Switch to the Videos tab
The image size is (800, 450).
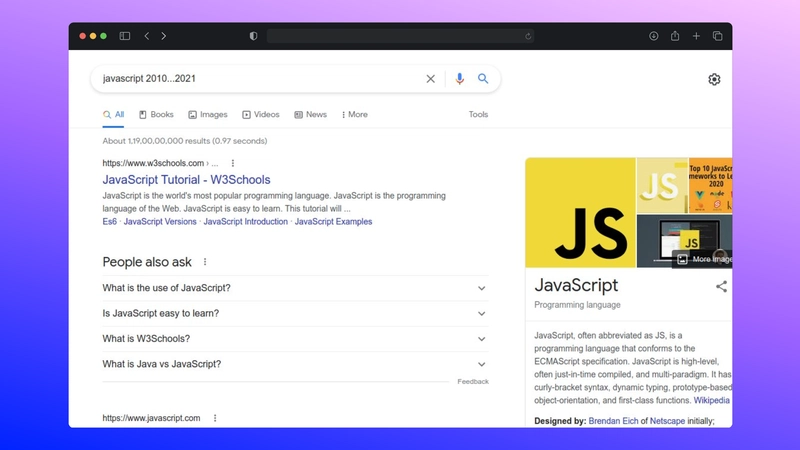[x=261, y=115]
